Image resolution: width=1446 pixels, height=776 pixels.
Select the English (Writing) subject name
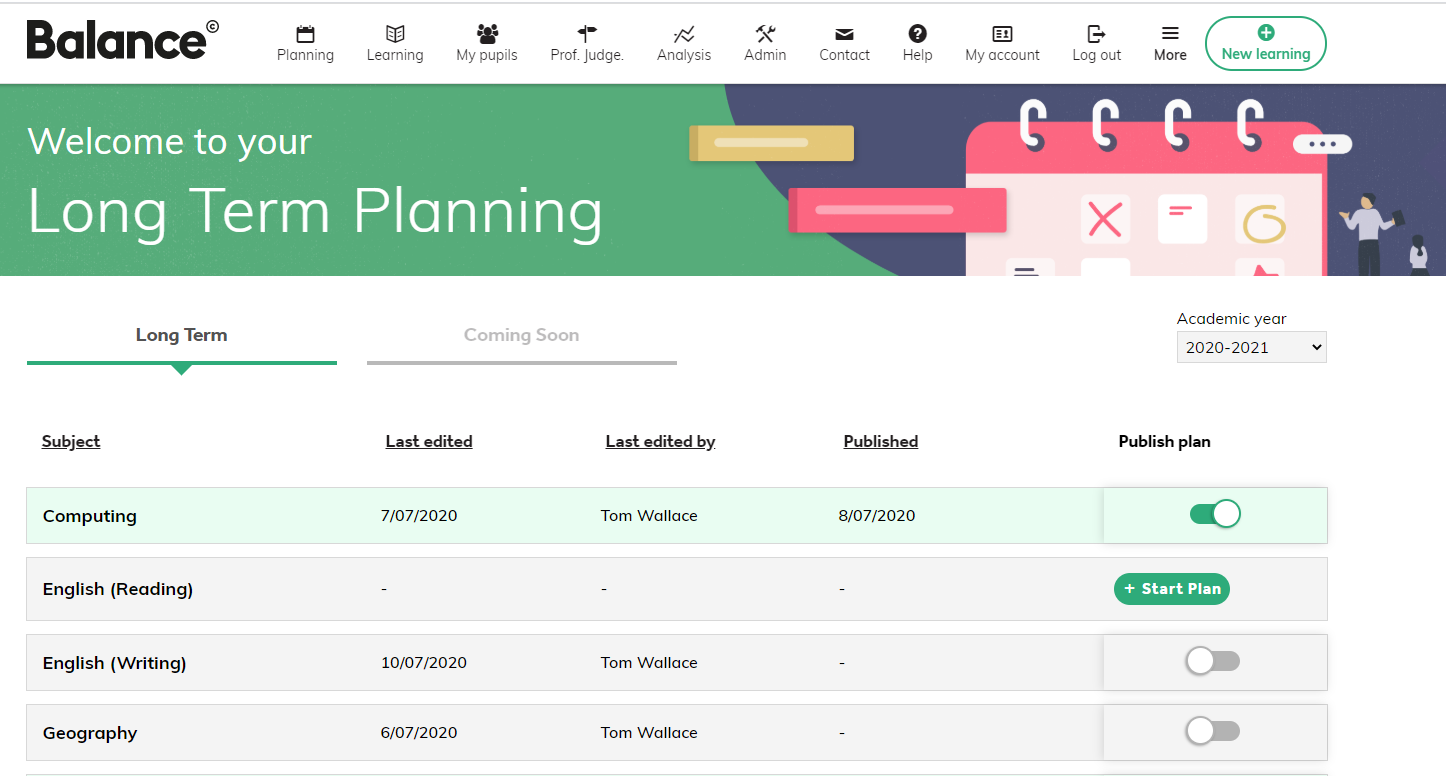[x=115, y=663]
